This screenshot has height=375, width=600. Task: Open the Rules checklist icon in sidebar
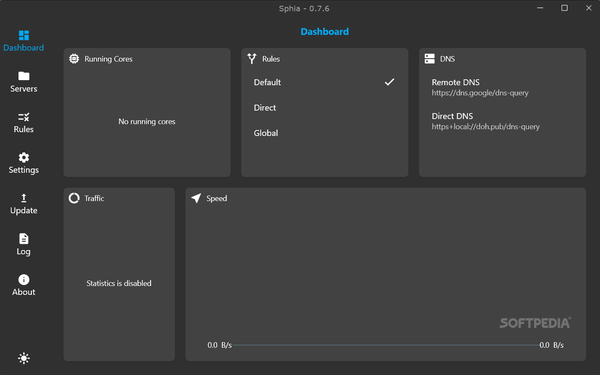(x=24, y=117)
